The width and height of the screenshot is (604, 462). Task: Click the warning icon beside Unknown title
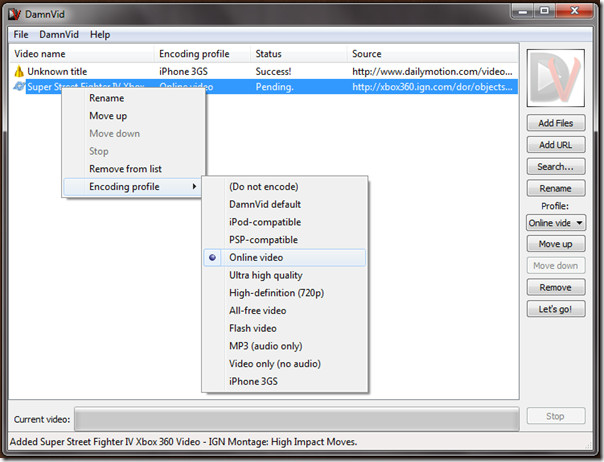click(19, 71)
